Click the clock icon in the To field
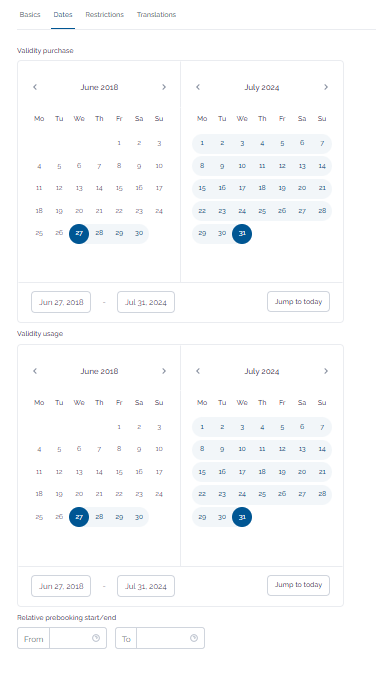Screen dimensions: 376x685 [x=194, y=638]
